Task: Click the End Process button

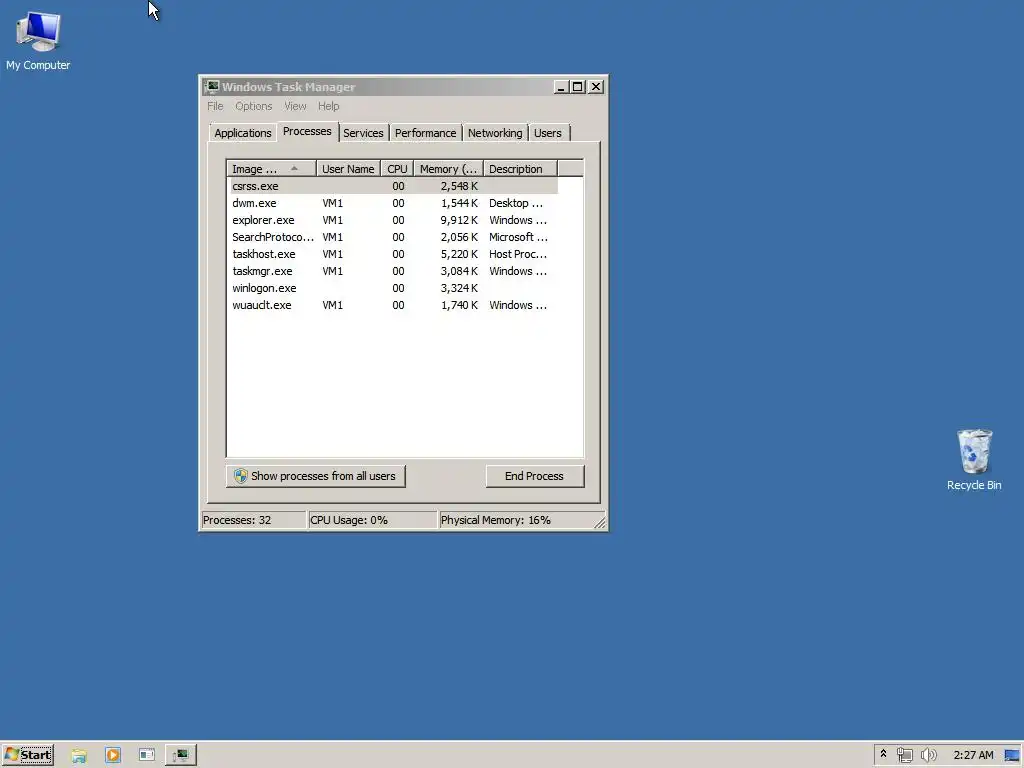Action: coord(534,476)
